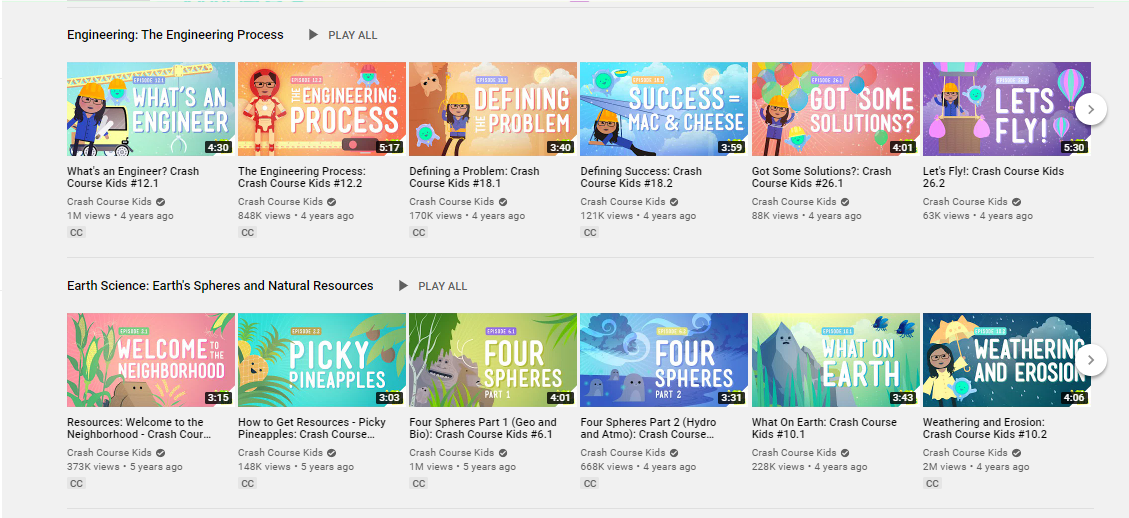Click title Defining a Problem: Crash Course Kids #18.1

point(474,177)
